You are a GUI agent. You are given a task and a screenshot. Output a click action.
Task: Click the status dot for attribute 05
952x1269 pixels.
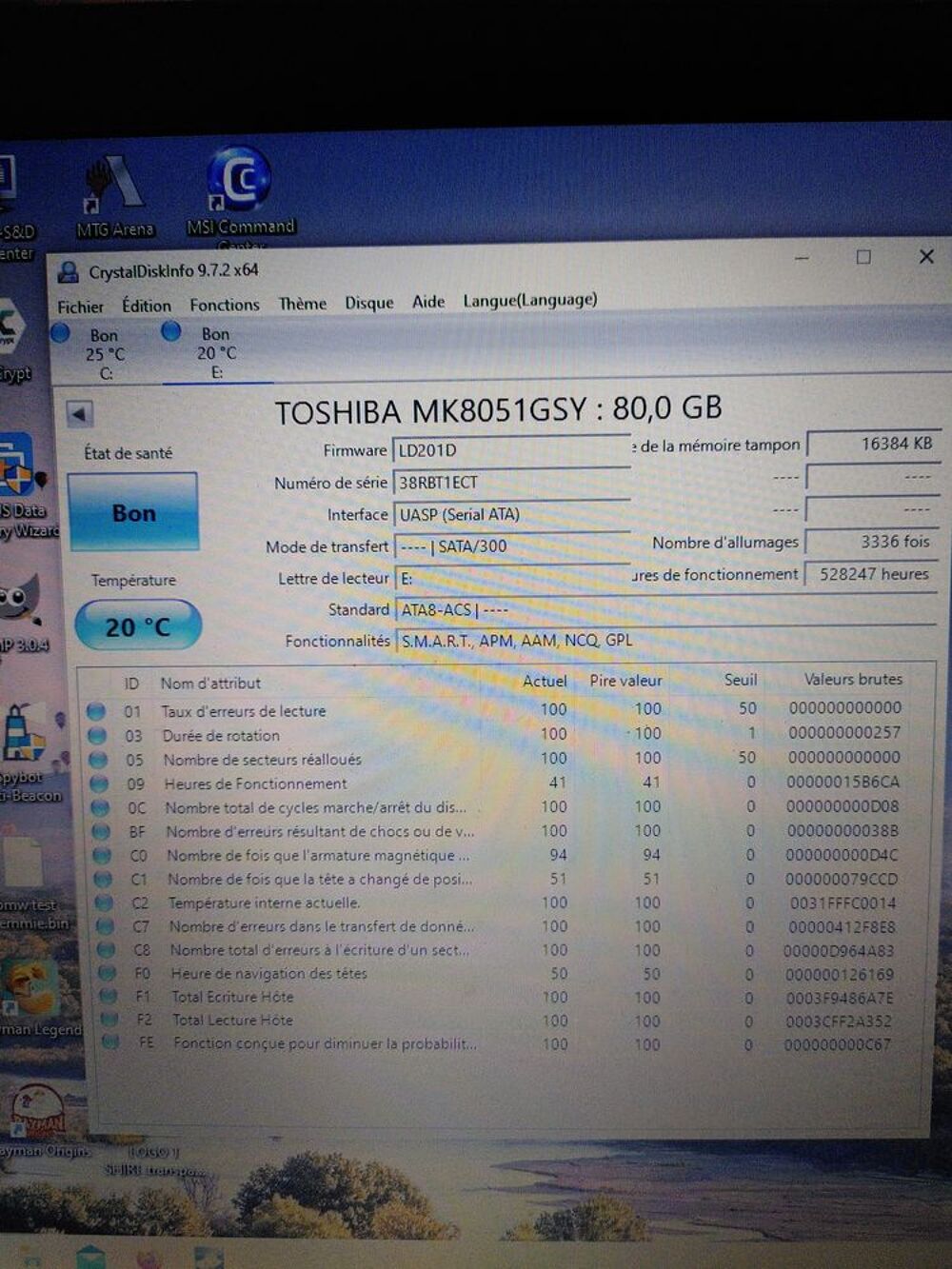97,760
